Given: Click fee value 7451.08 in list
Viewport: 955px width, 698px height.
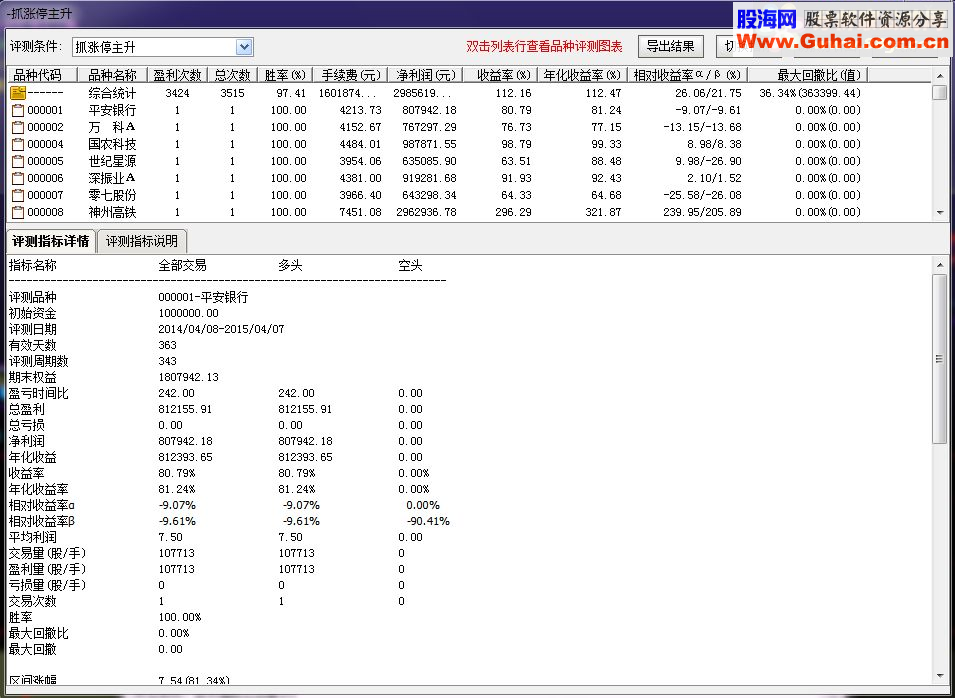Looking at the screenshot, I should (361, 213).
